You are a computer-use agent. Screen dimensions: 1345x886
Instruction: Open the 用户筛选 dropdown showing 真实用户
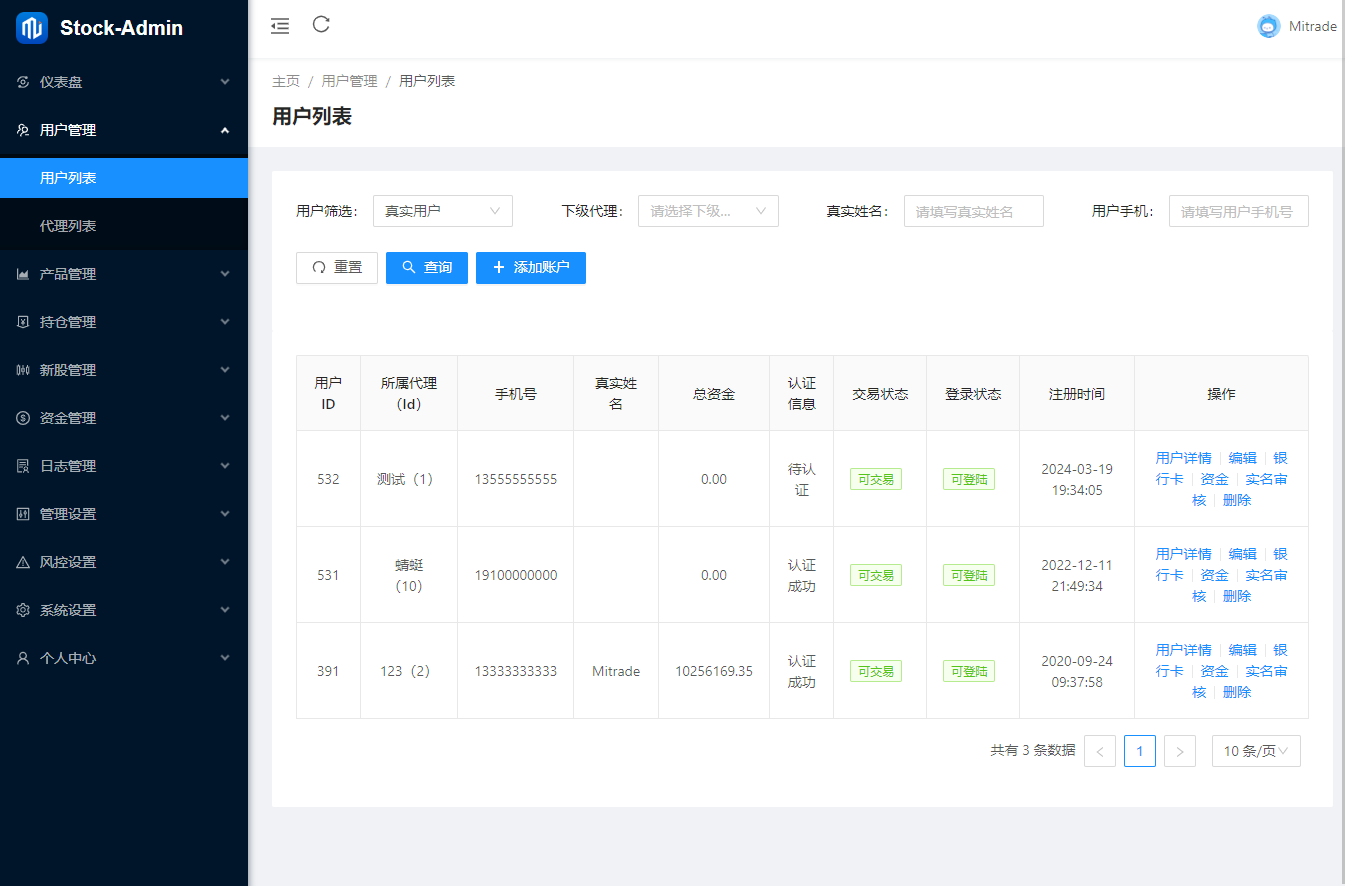[442, 211]
